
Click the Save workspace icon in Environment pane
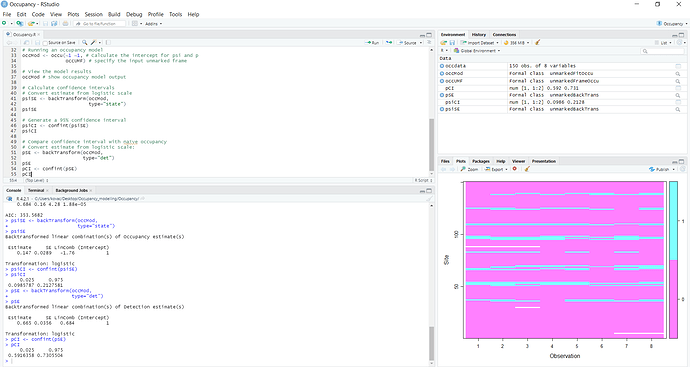coord(452,43)
